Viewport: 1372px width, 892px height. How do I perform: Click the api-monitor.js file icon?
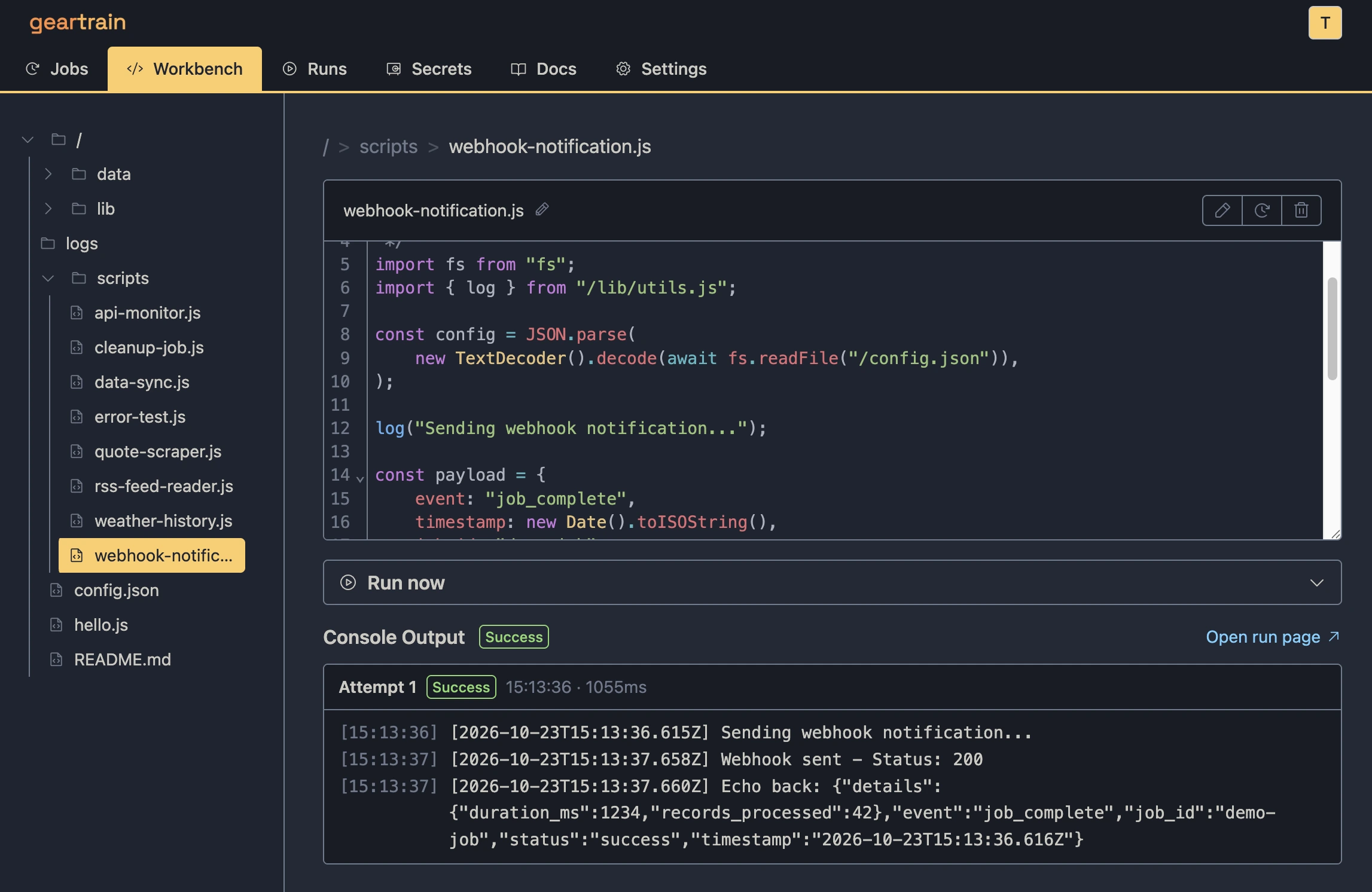77,313
